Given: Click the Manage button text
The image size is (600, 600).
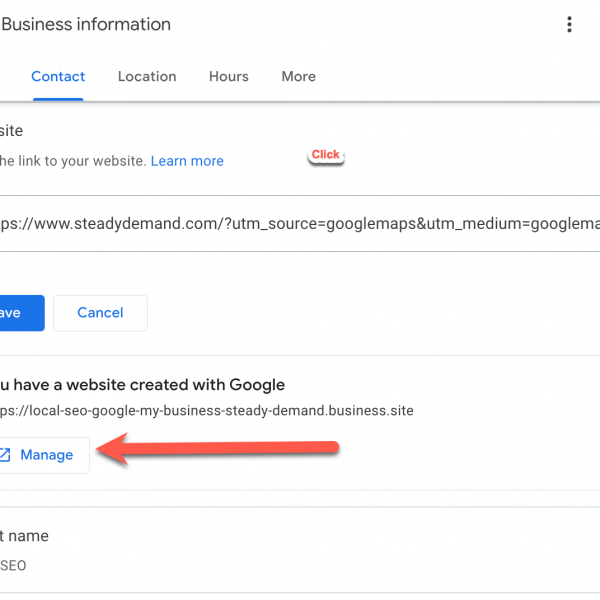Looking at the screenshot, I should coord(47,455).
